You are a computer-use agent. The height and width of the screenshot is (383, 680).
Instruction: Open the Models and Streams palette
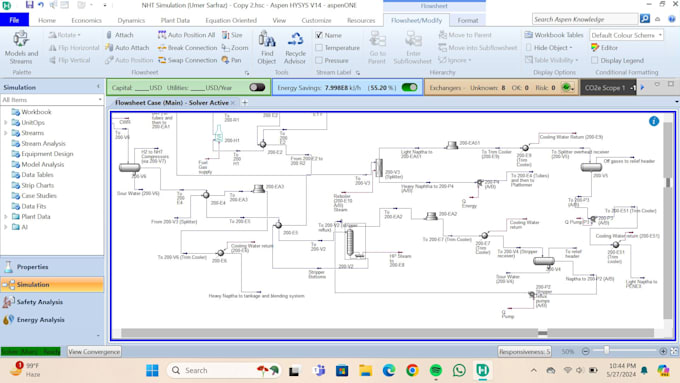click(21, 48)
